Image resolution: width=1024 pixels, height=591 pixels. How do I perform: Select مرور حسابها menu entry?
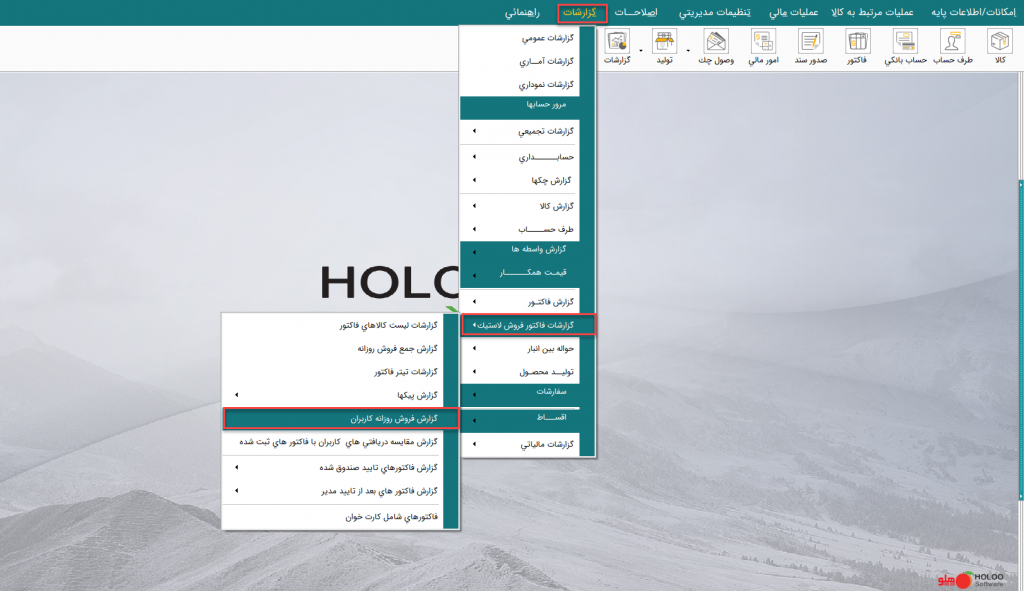[x=519, y=106]
